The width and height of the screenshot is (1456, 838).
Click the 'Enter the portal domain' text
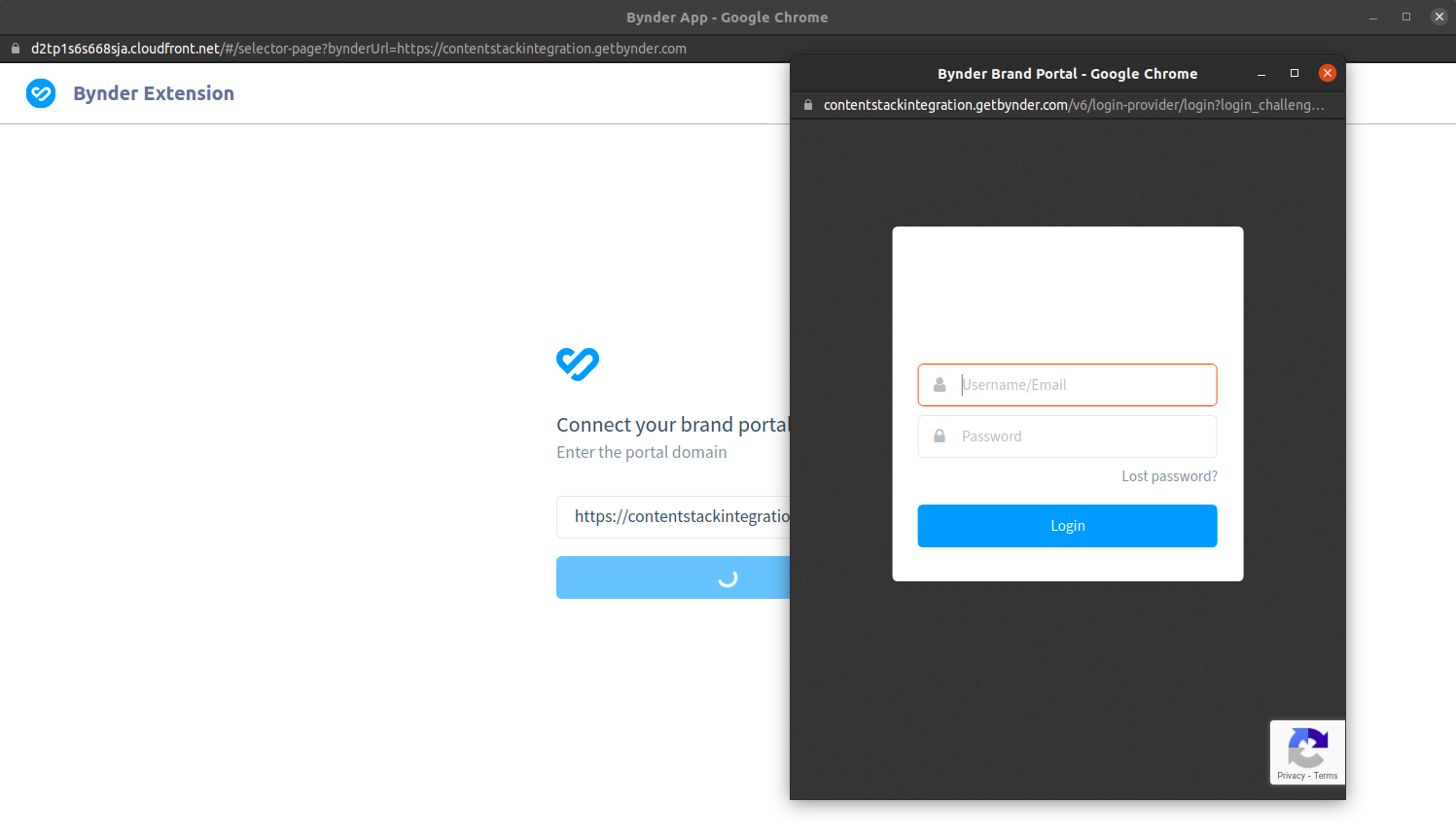pyautogui.click(x=642, y=452)
